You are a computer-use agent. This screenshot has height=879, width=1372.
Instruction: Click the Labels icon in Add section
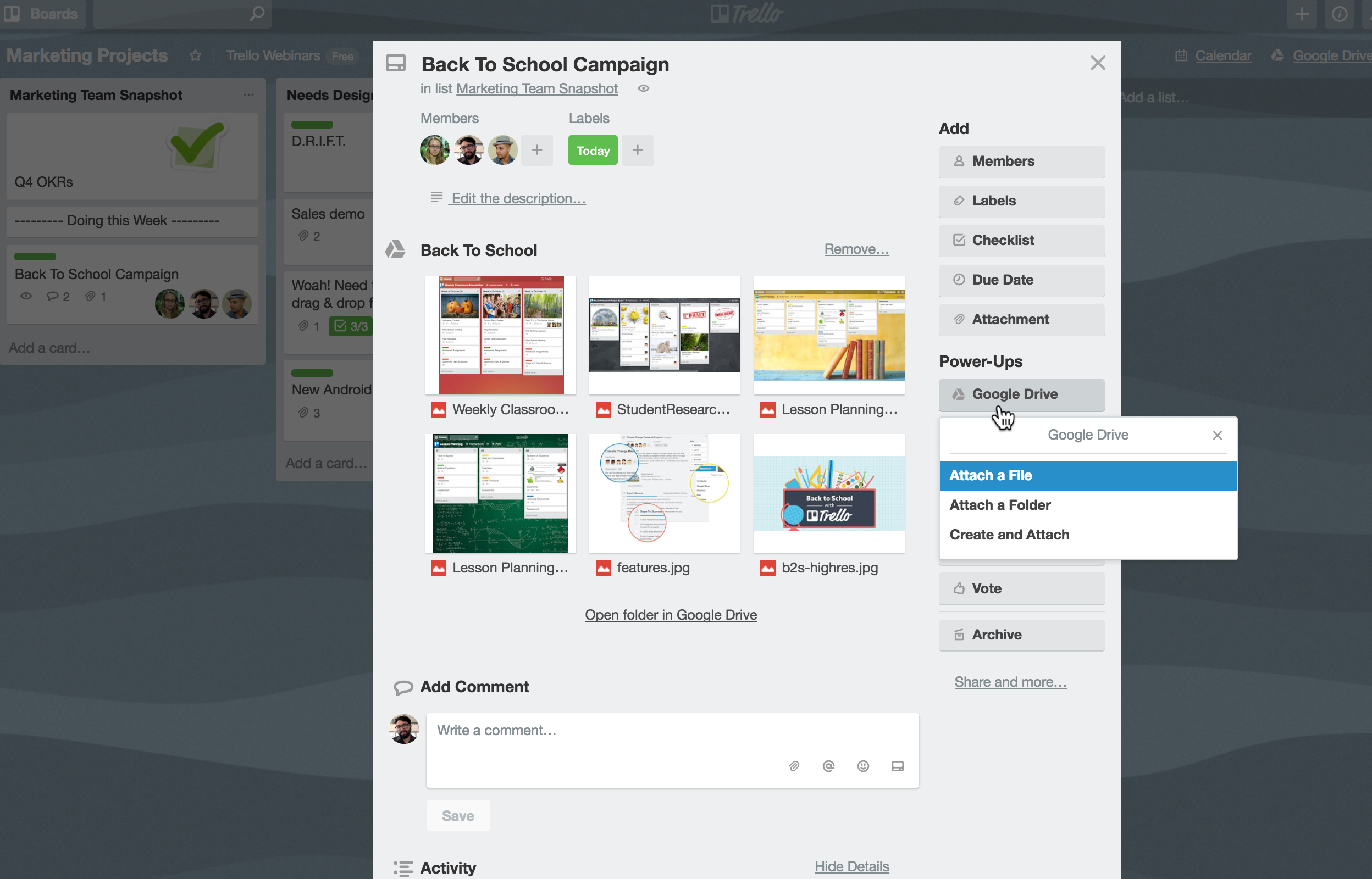(957, 200)
